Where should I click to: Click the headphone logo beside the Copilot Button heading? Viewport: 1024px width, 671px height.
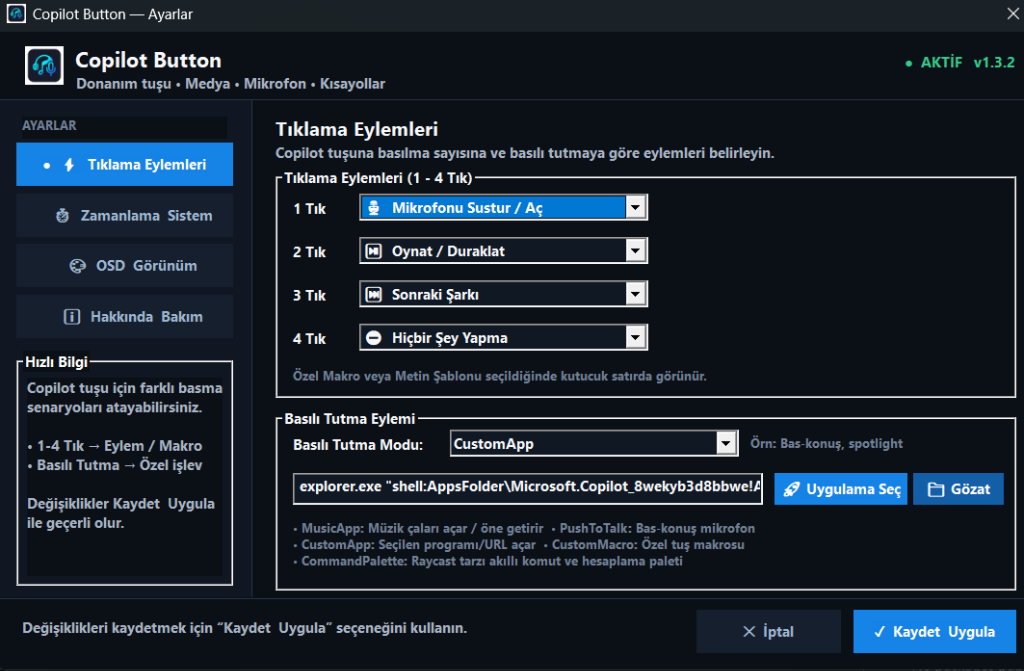pos(44,65)
